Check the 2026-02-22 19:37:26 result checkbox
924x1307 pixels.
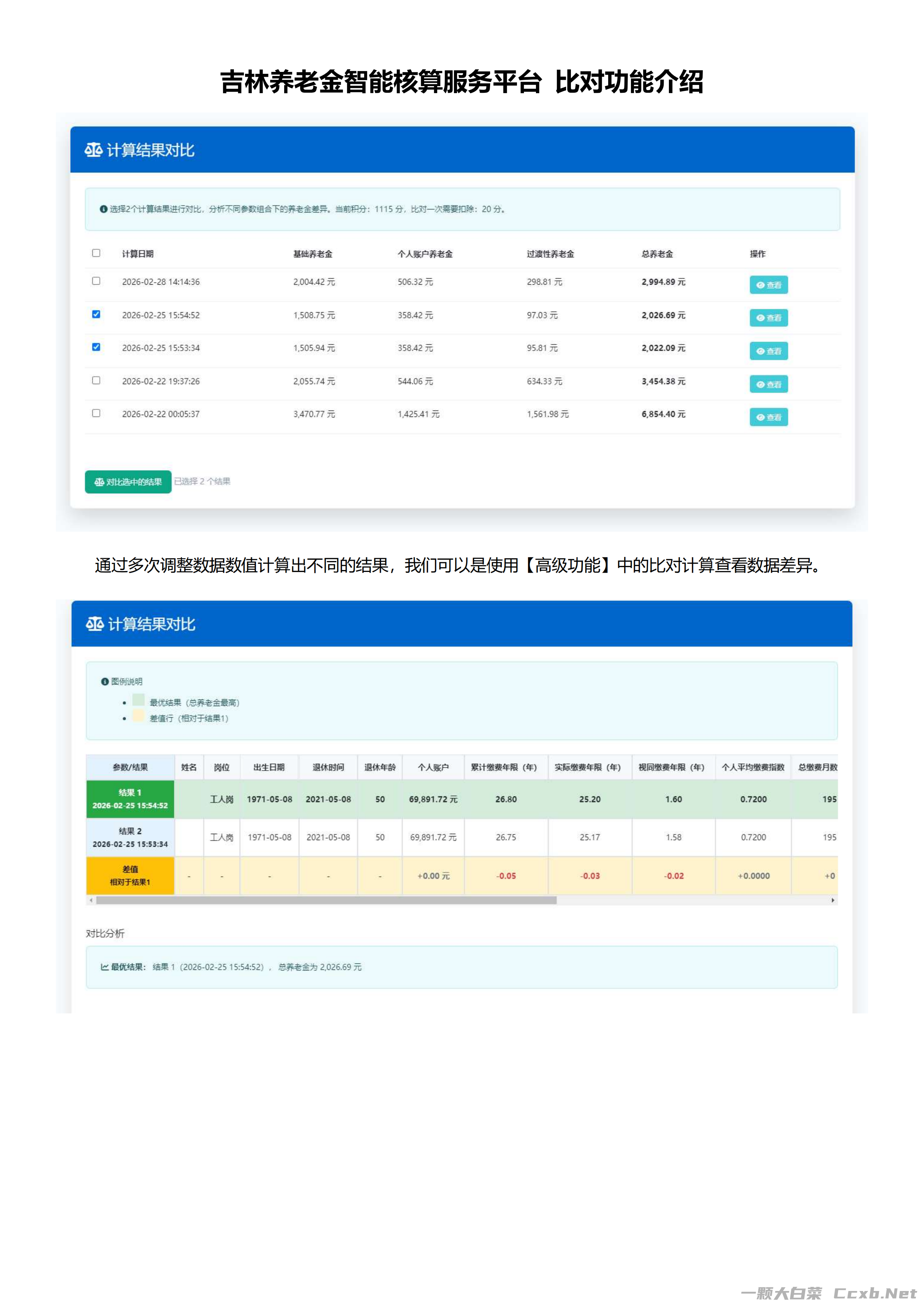(x=96, y=380)
